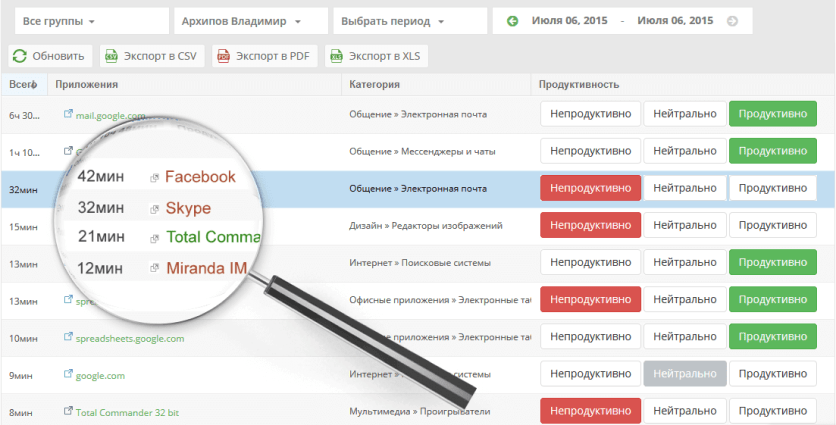Expand the Архипов Владимир user dropdown
This screenshot has height=425, width=836.
[x=250, y=21]
